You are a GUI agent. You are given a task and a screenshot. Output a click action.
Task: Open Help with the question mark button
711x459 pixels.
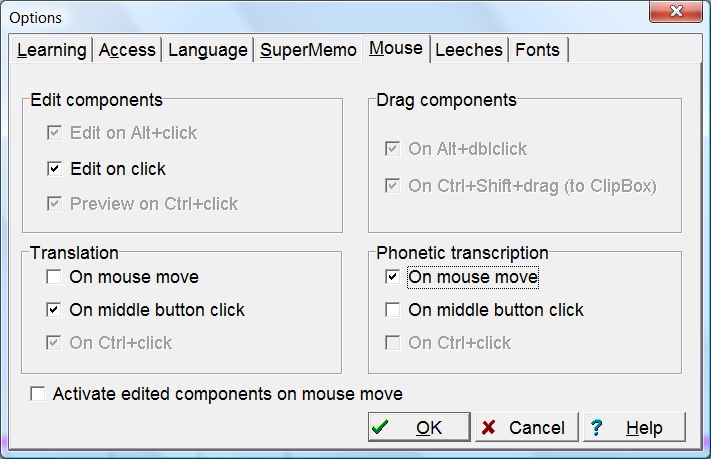(635, 428)
